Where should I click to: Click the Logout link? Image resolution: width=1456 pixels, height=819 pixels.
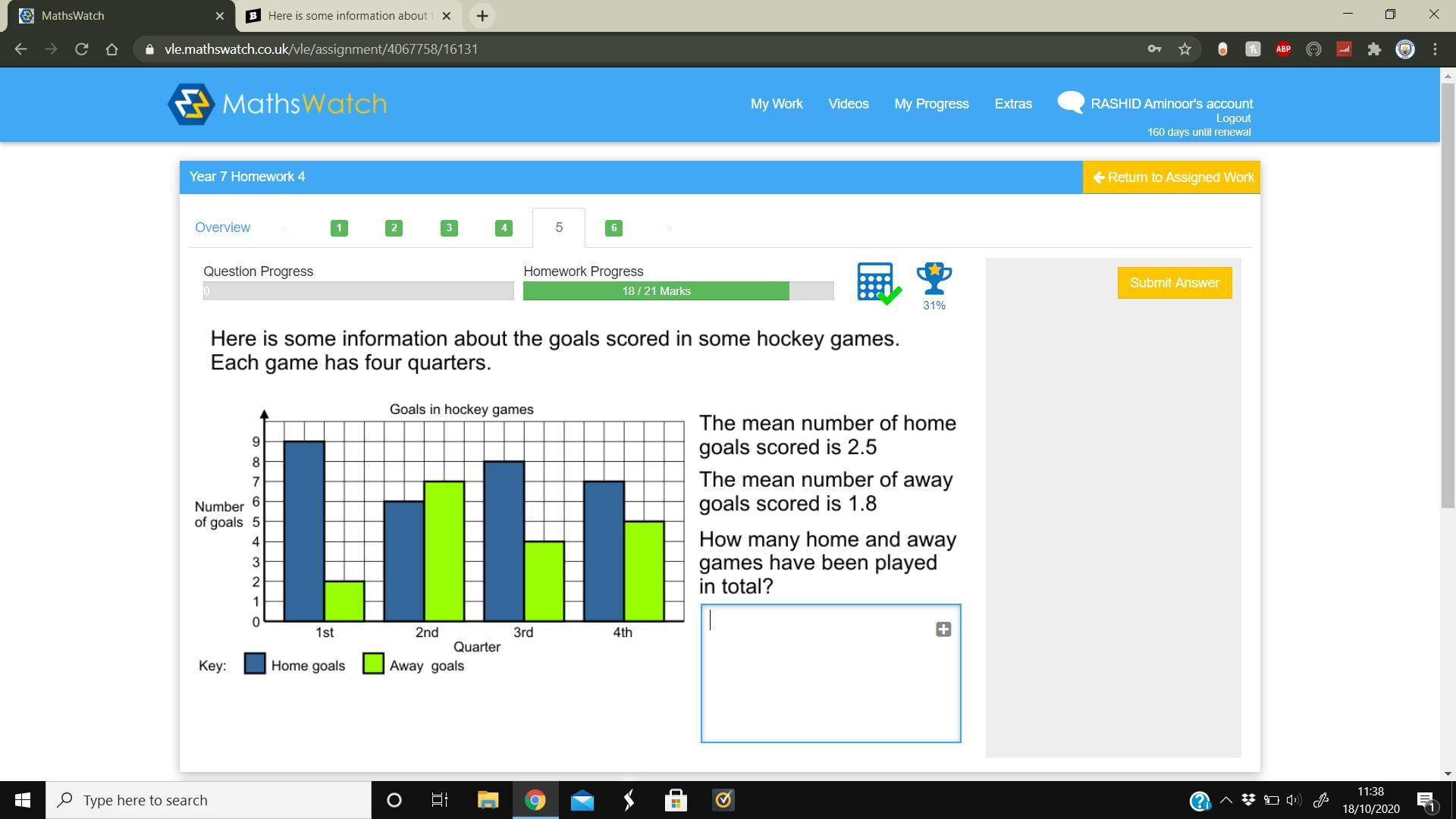(1233, 118)
